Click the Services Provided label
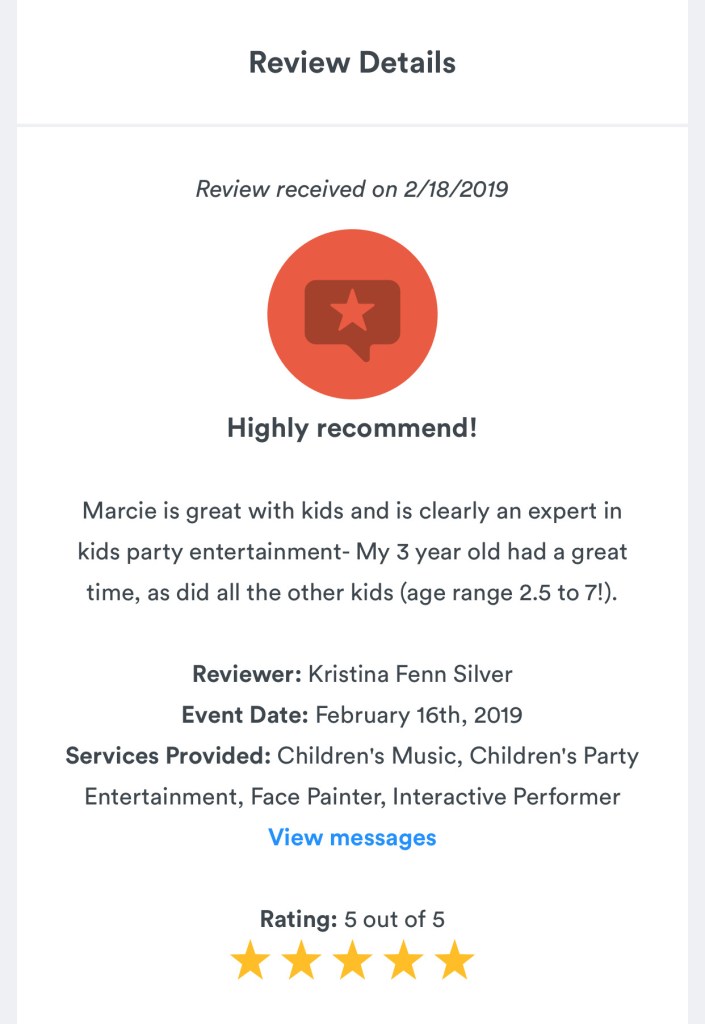The width and height of the screenshot is (705, 1024). click(x=168, y=756)
